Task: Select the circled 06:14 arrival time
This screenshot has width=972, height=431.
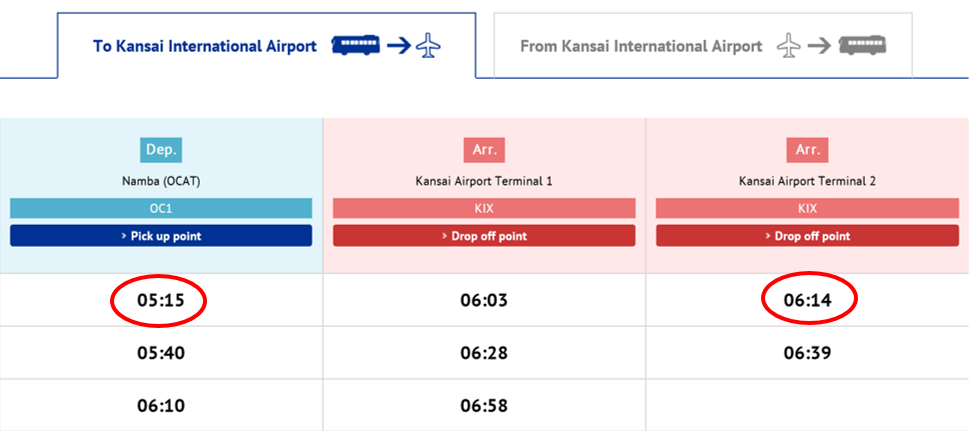Action: coord(807,301)
